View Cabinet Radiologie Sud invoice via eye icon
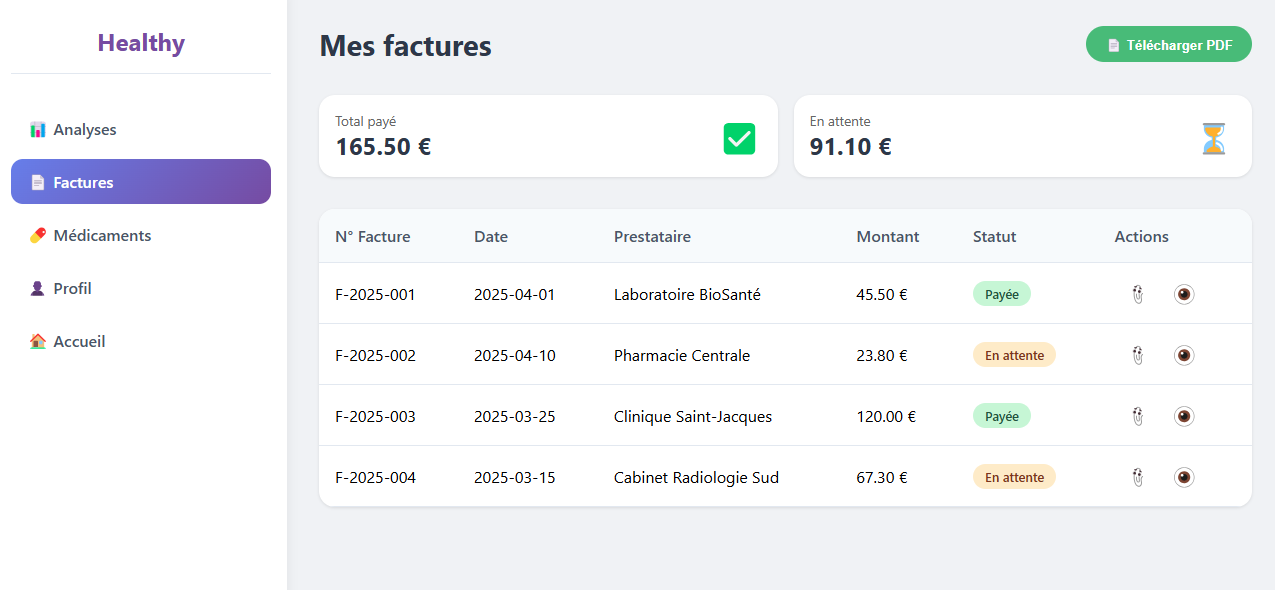This screenshot has width=1275, height=590. tap(1184, 477)
